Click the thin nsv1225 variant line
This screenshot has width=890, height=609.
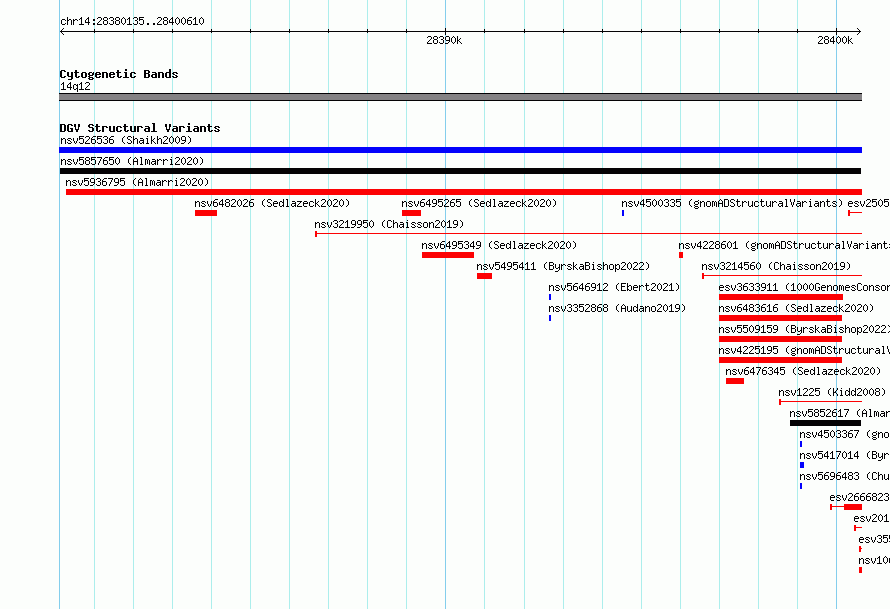coord(820,402)
